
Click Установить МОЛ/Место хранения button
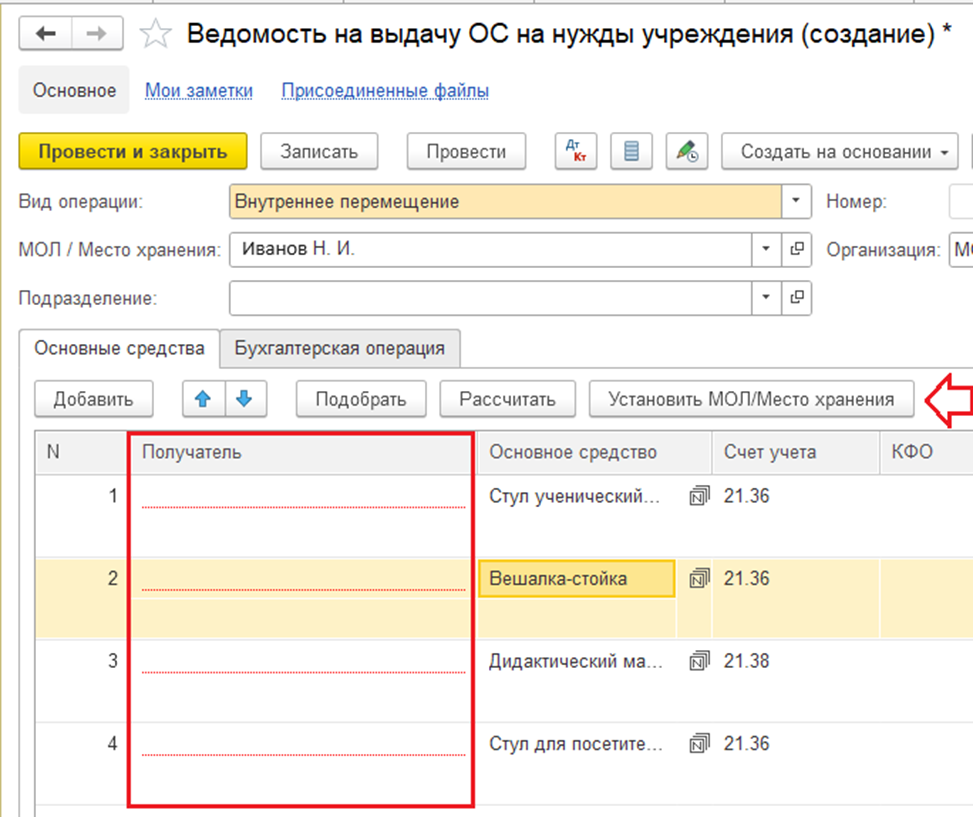click(751, 399)
